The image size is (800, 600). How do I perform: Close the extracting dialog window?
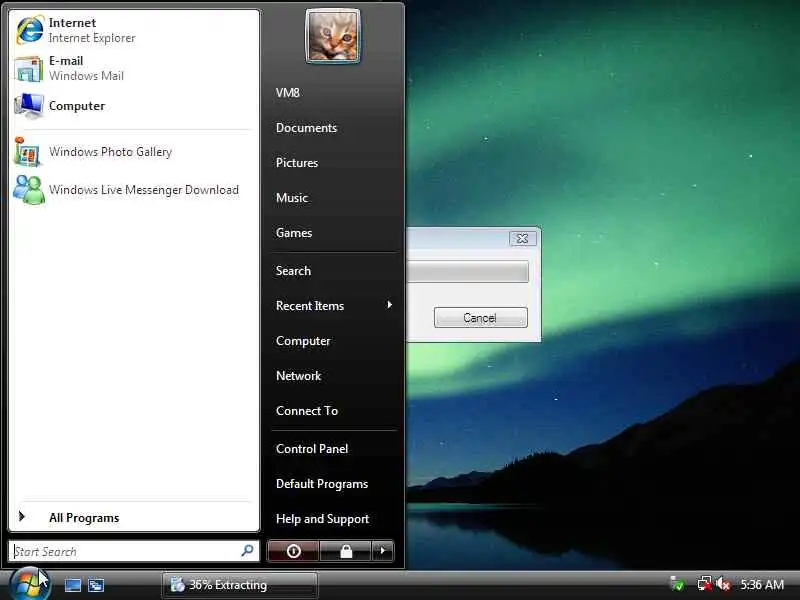(522, 238)
